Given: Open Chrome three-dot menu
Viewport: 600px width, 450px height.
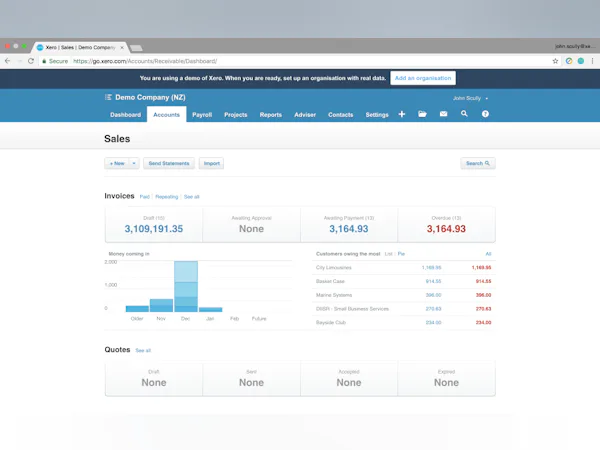Looking at the screenshot, I should pos(592,61).
